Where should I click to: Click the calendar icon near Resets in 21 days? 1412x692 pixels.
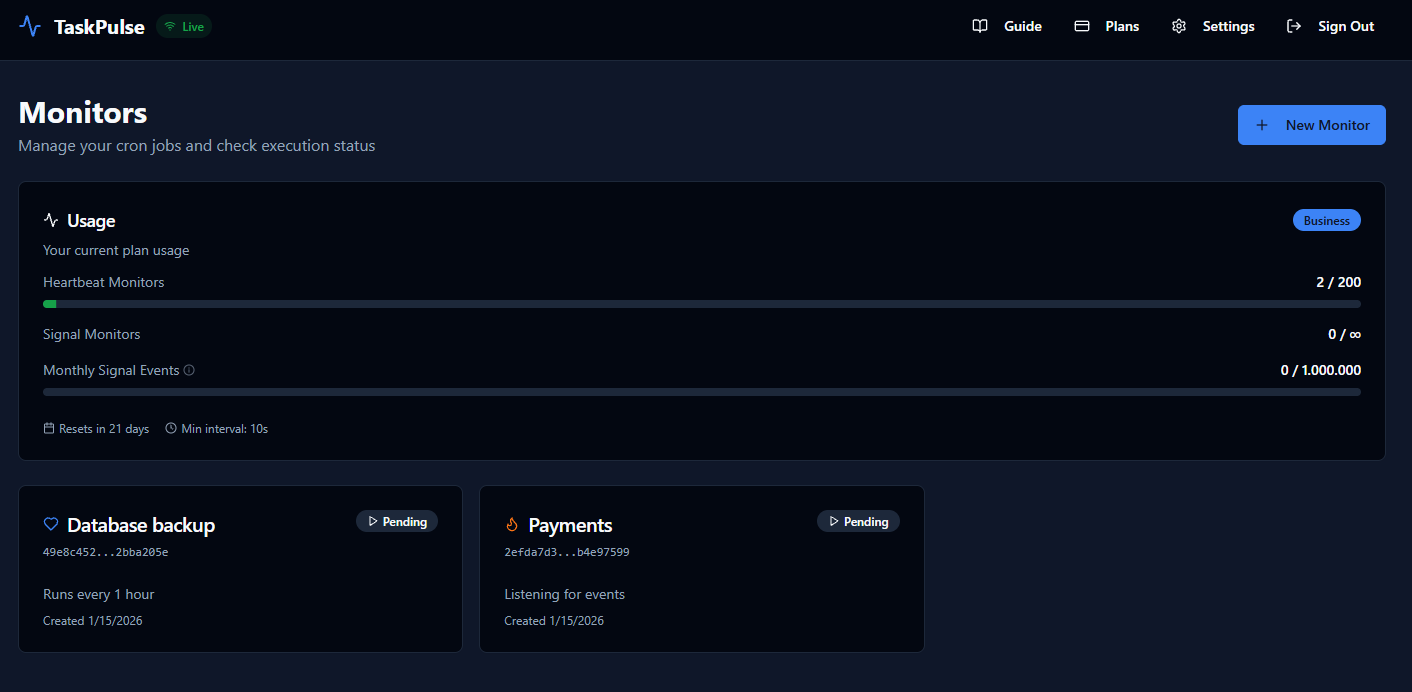click(x=48, y=428)
